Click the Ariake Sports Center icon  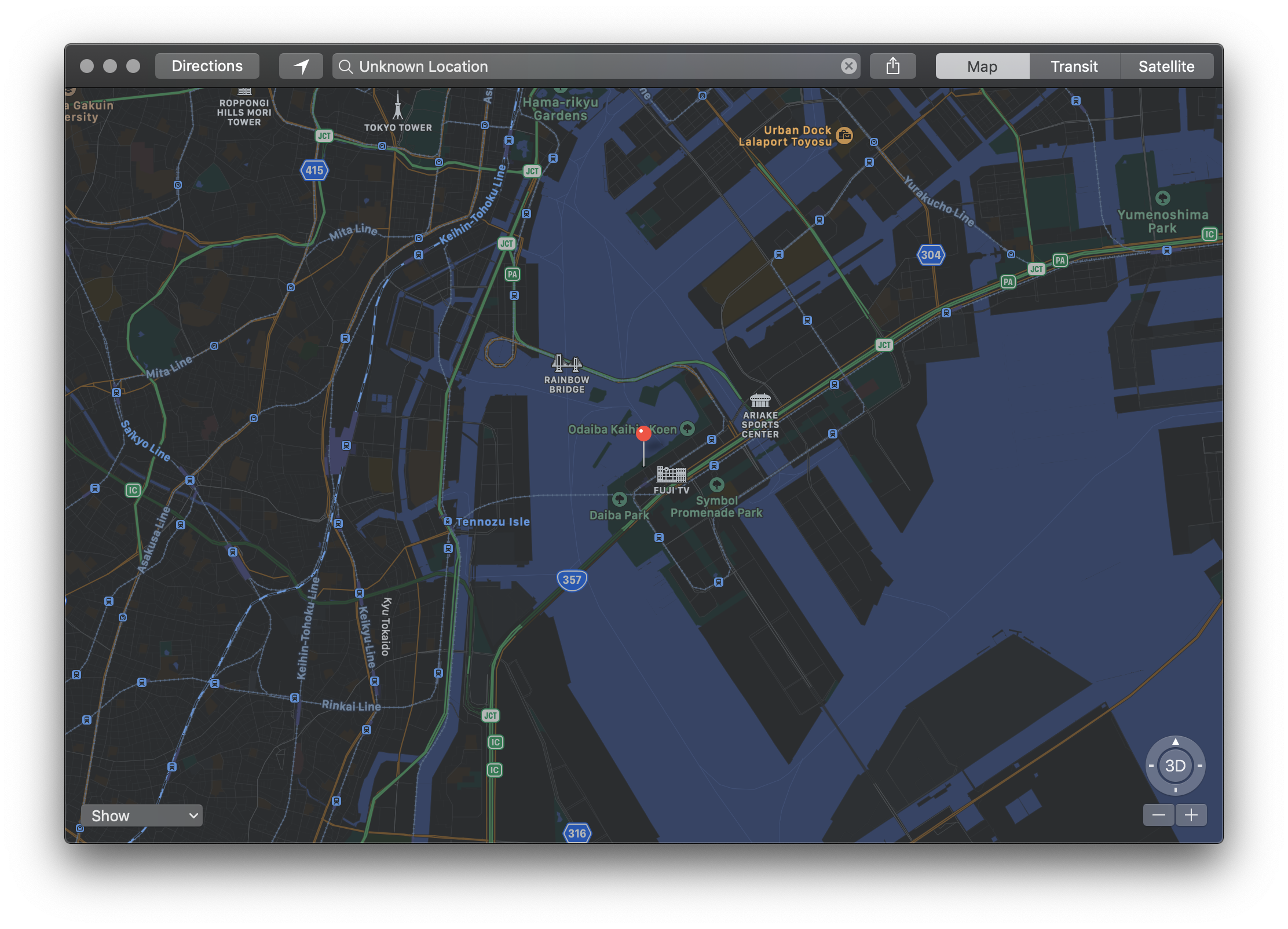(760, 400)
